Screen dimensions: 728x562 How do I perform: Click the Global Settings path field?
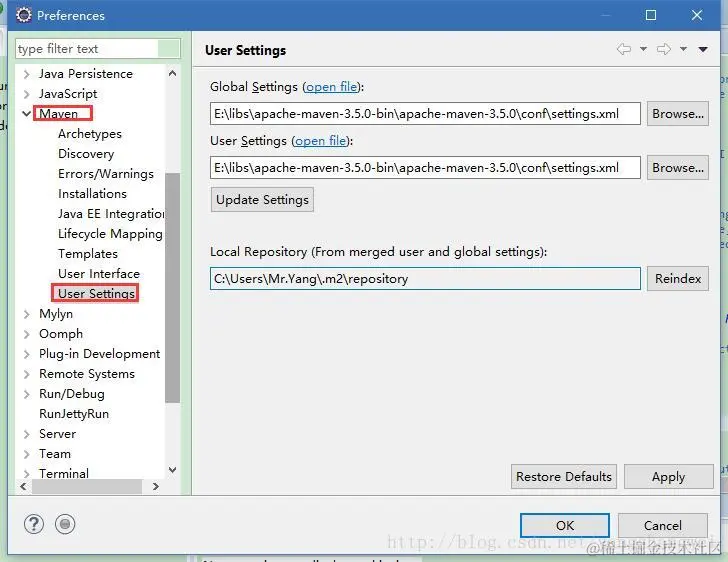coord(425,114)
